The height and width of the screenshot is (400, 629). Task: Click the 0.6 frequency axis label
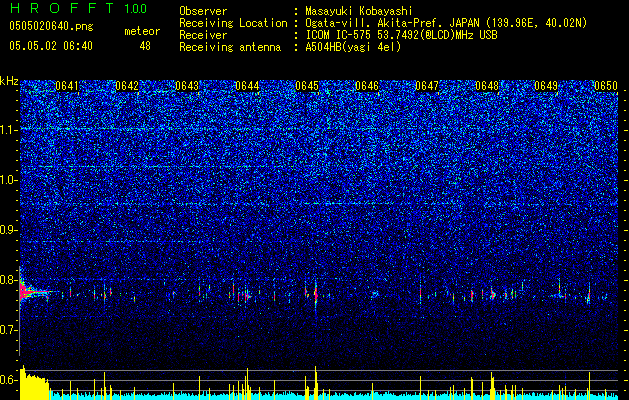coord(9,380)
